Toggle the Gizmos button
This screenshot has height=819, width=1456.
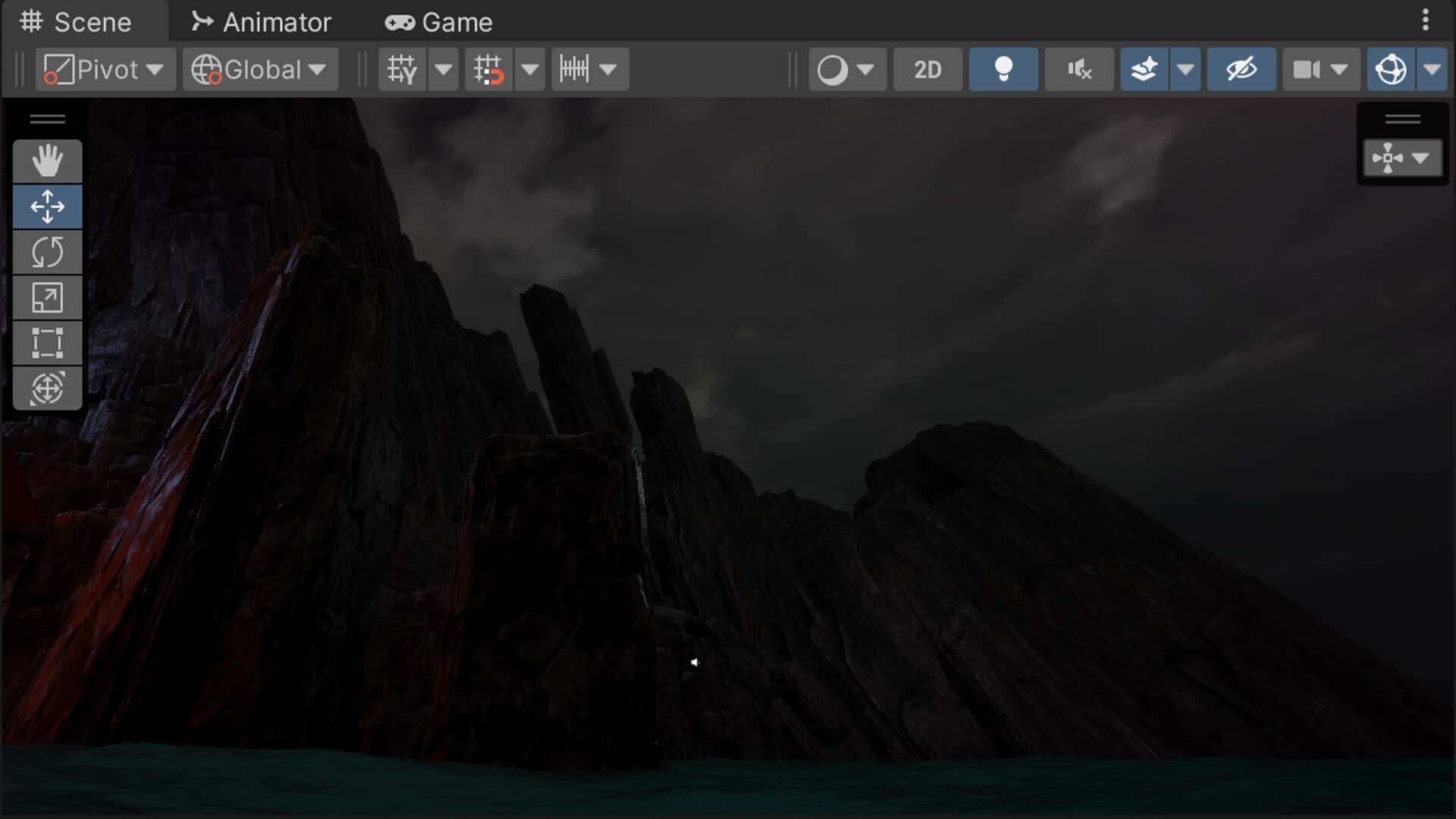[1391, 70]
